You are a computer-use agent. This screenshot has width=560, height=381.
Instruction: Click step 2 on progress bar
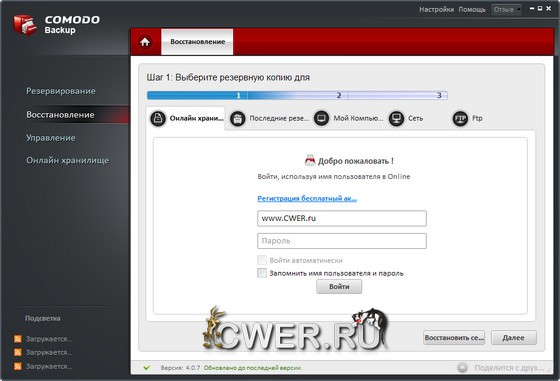pos(339,95)
